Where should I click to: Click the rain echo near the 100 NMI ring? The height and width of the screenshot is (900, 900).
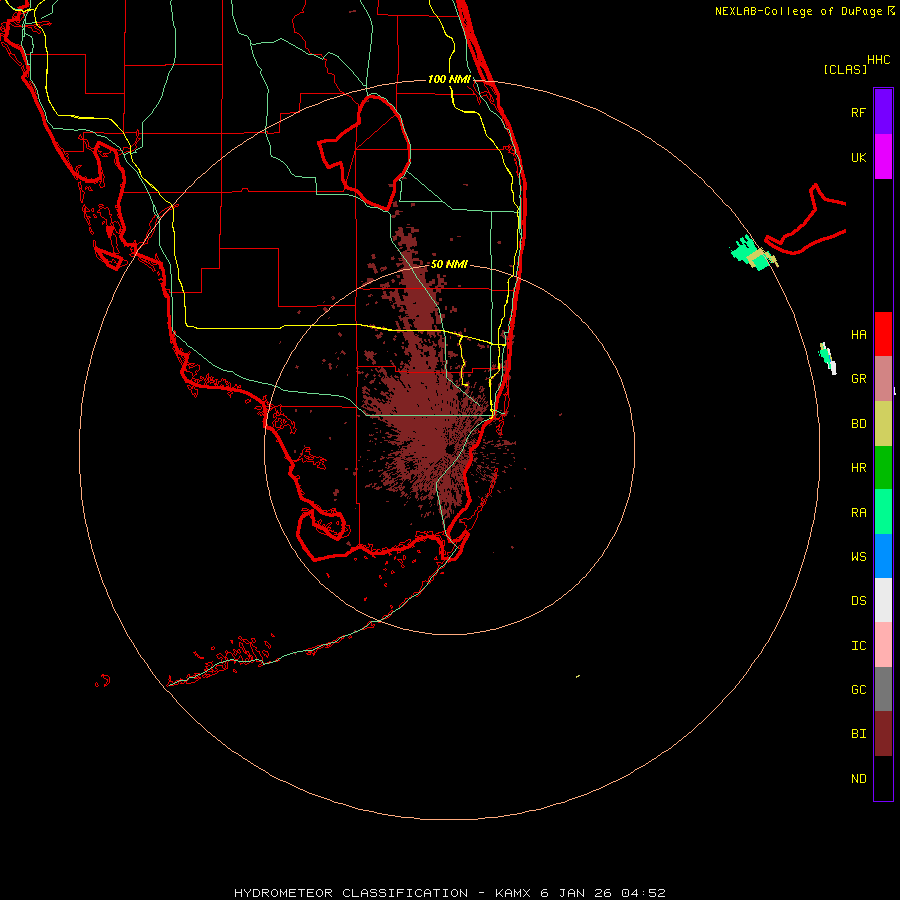(753, 254)
